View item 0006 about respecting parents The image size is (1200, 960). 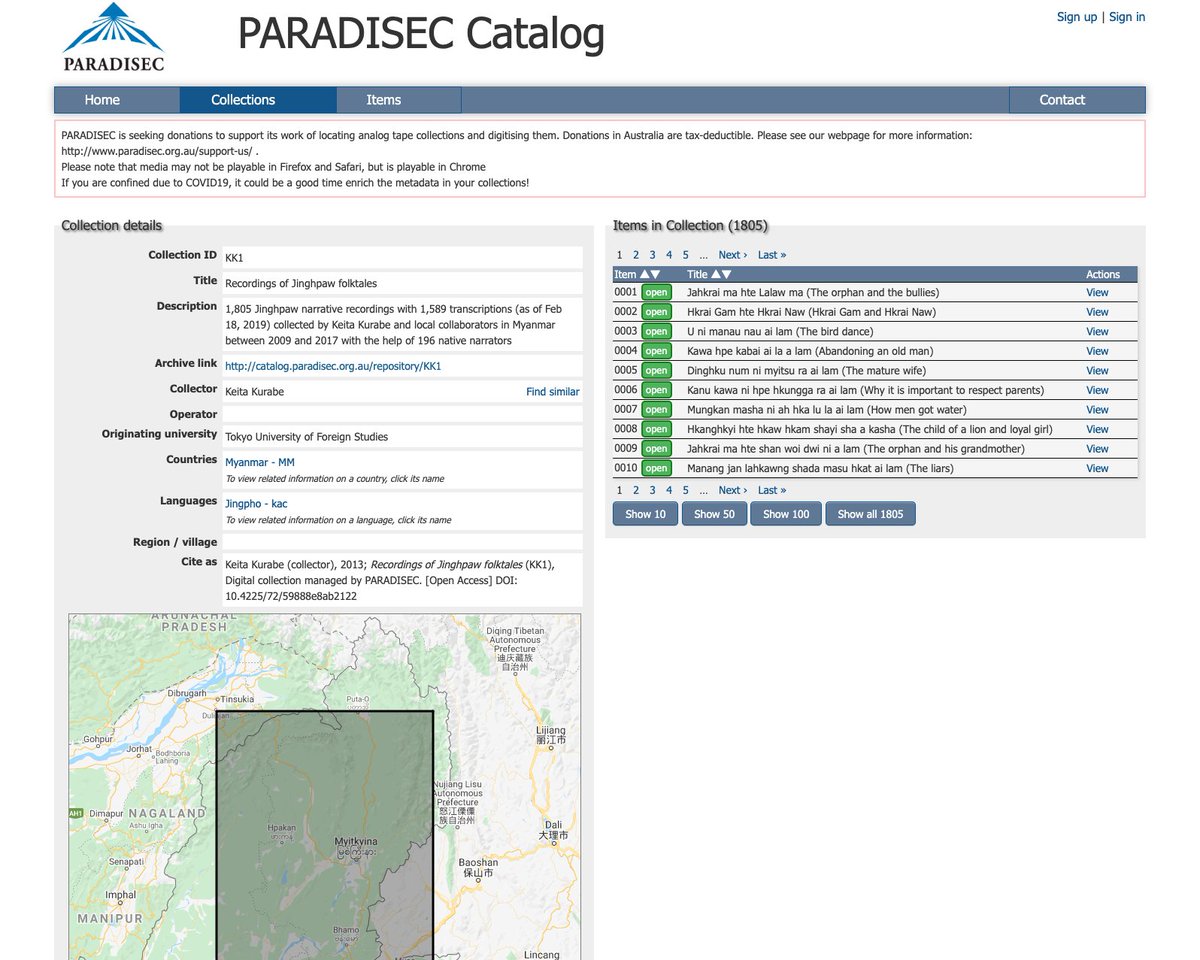coord(1097,390)
